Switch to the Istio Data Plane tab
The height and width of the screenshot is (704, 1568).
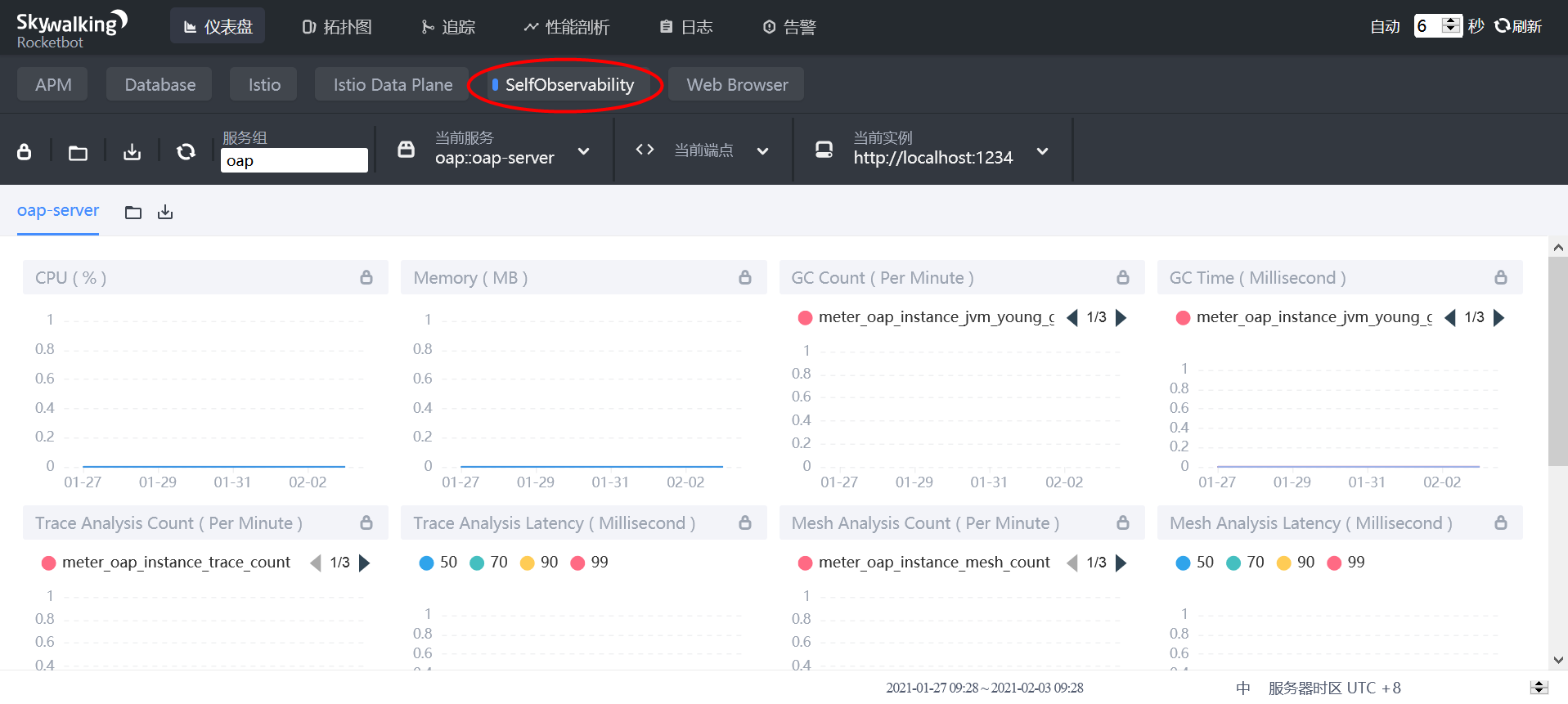[393, 84]
